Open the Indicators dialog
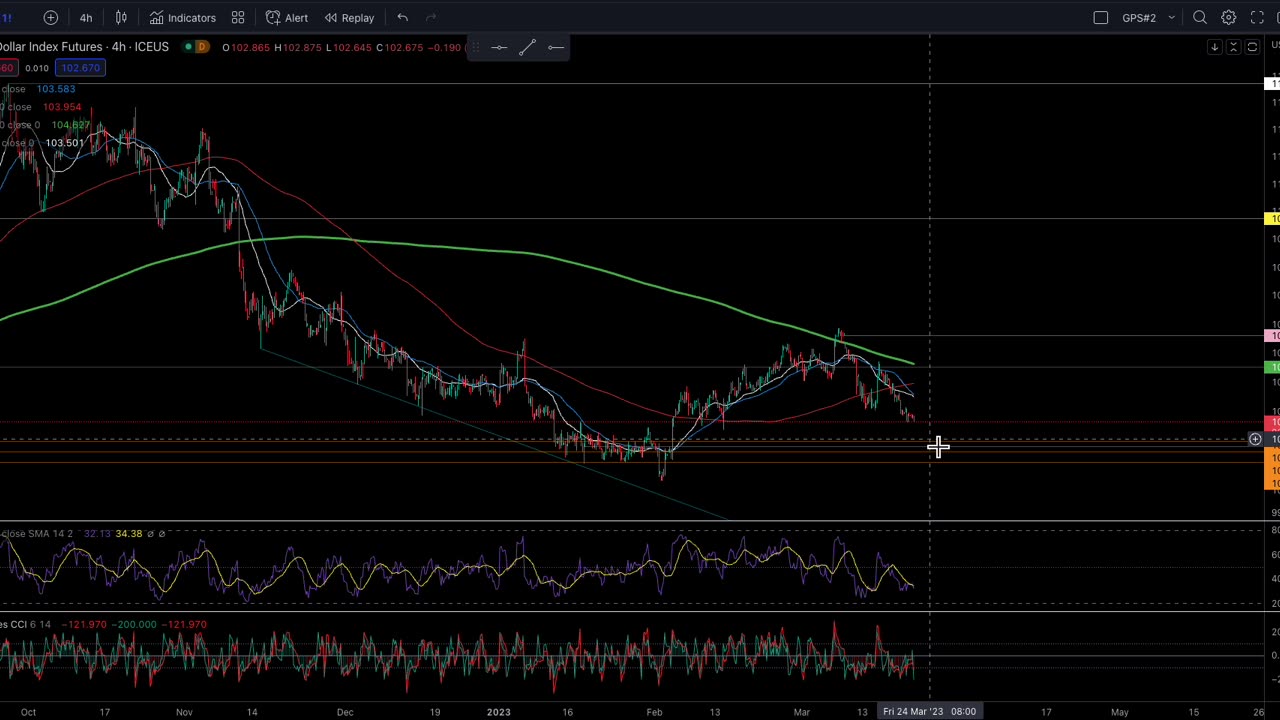The image size is (1280, 720). tap(182, 17)
